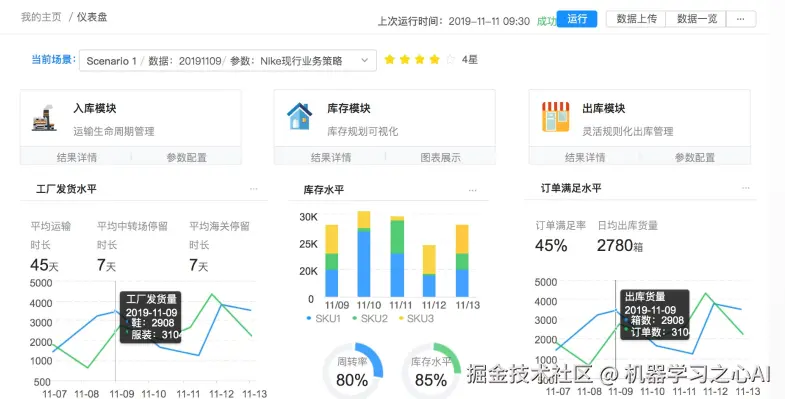Screen dimensions: 785x399
Task: Click the 4星 rating label
Action: 470,60
